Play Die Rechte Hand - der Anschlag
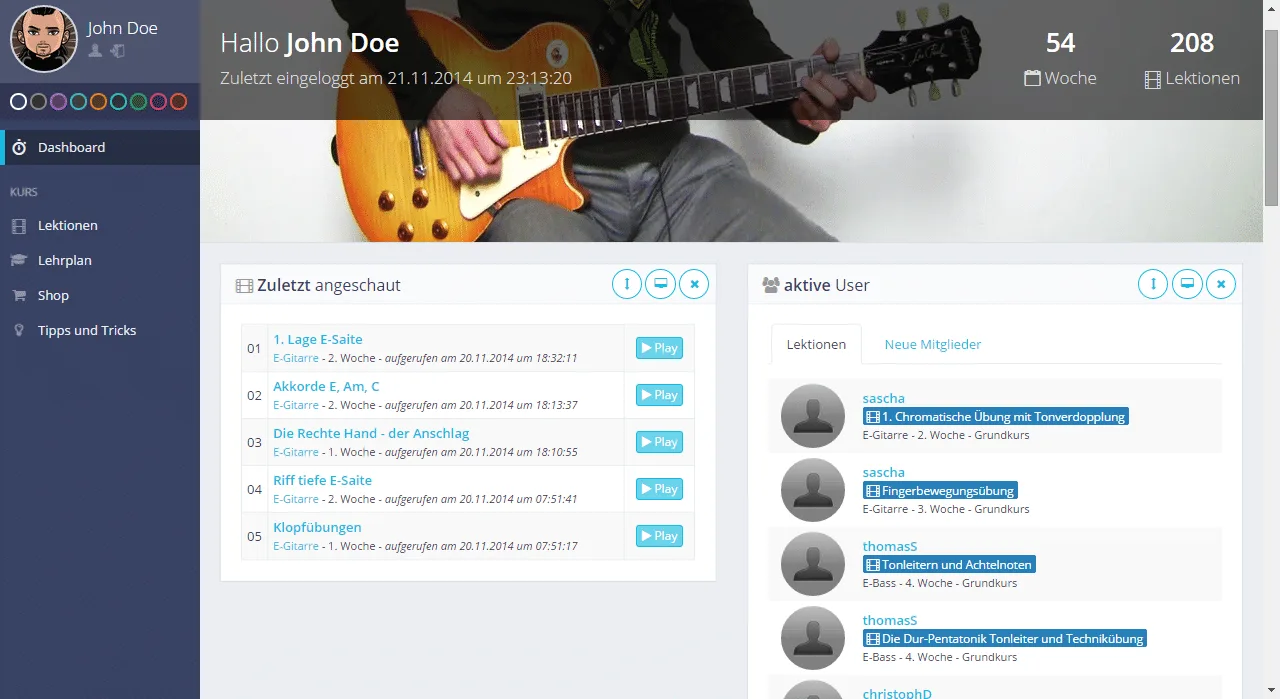Image resolution: width=1280 pixels, height=699 pixels. (x=659, y=442)
